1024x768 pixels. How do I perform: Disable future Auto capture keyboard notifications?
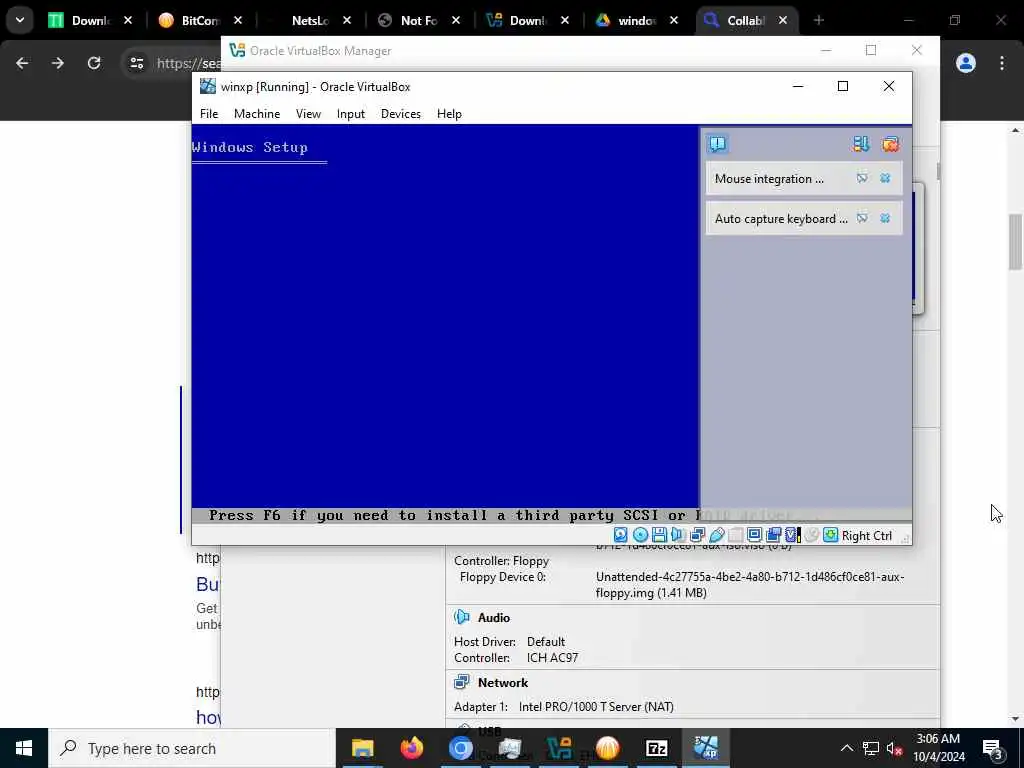click(862, 218)
